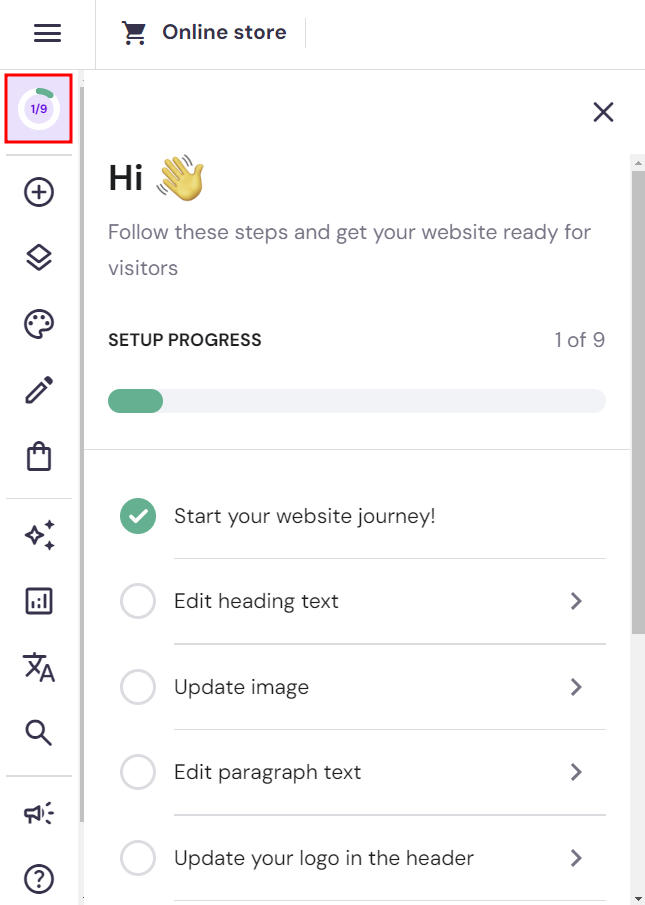
Task: Open website styles palette icon
Action: pos(39,324)
